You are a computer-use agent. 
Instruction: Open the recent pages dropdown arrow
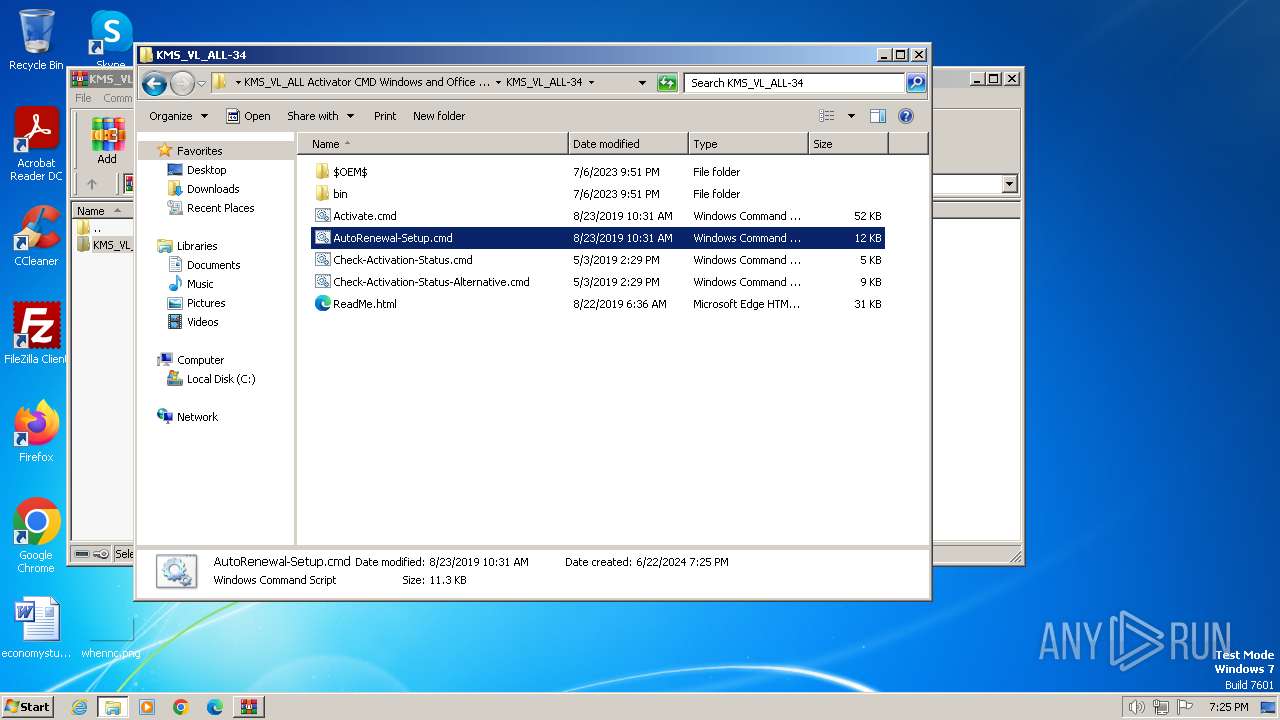pos(201,83)
